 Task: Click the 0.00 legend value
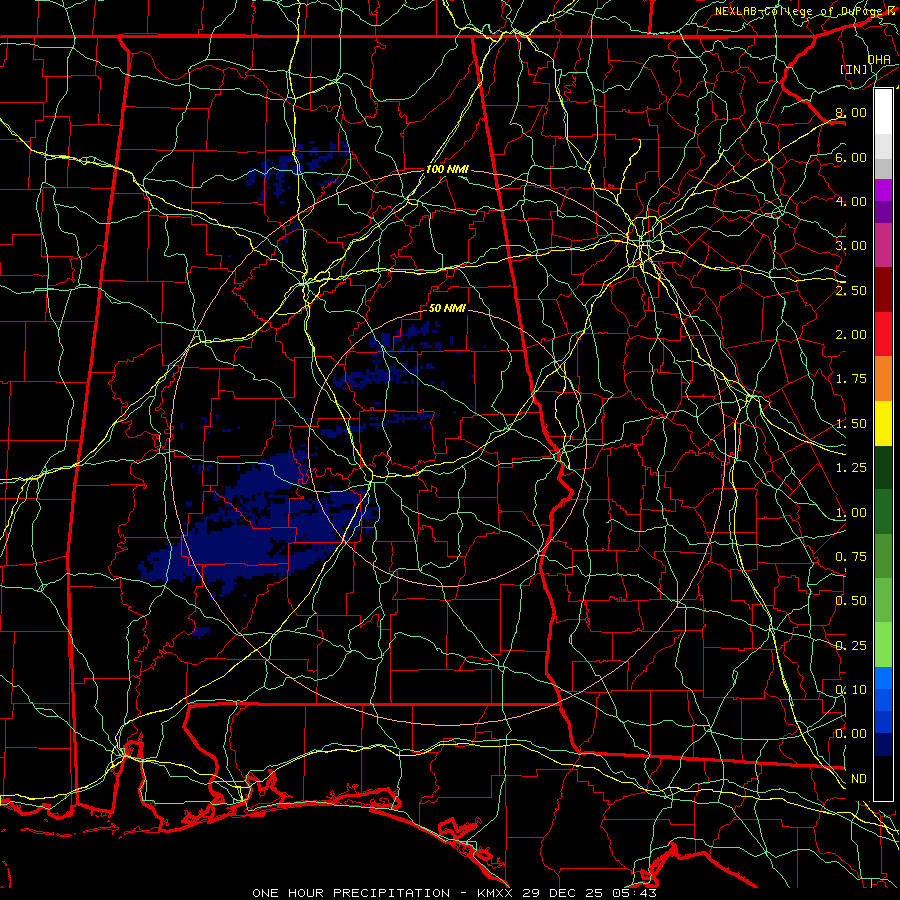tap(851, 734)
